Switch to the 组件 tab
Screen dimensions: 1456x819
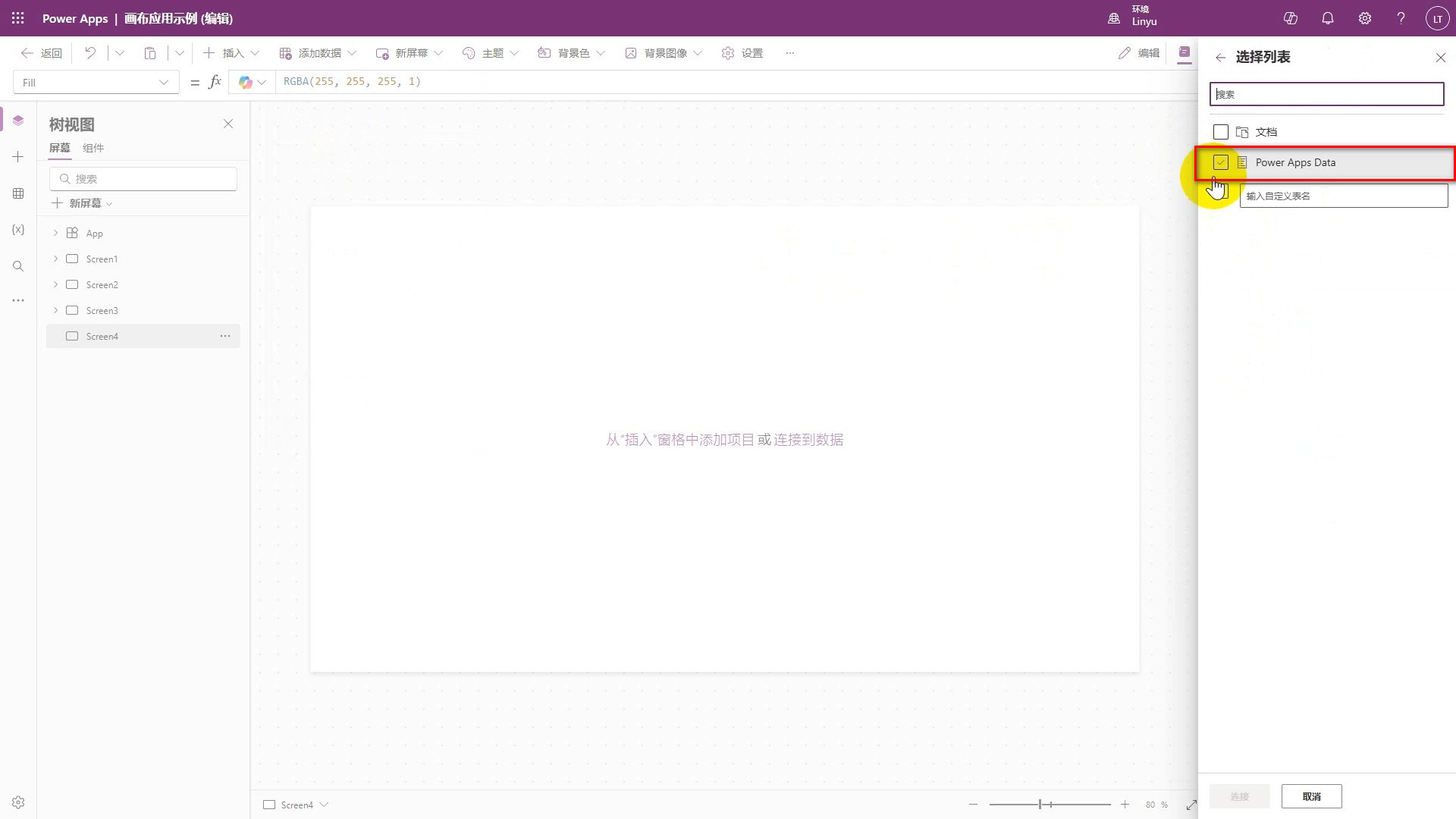coord(93,148)
